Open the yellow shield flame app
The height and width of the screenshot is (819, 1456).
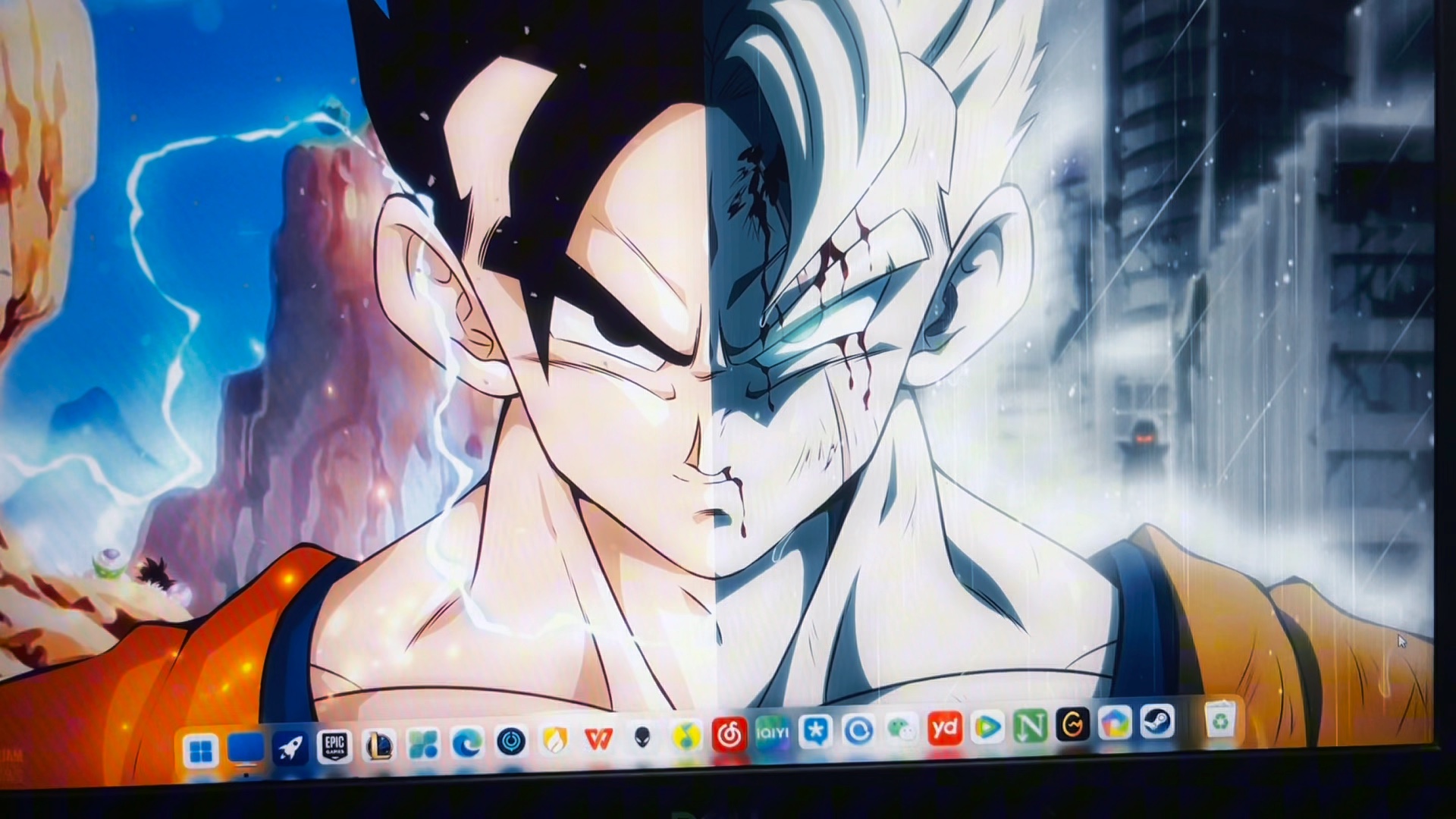[x=555, y=740]
